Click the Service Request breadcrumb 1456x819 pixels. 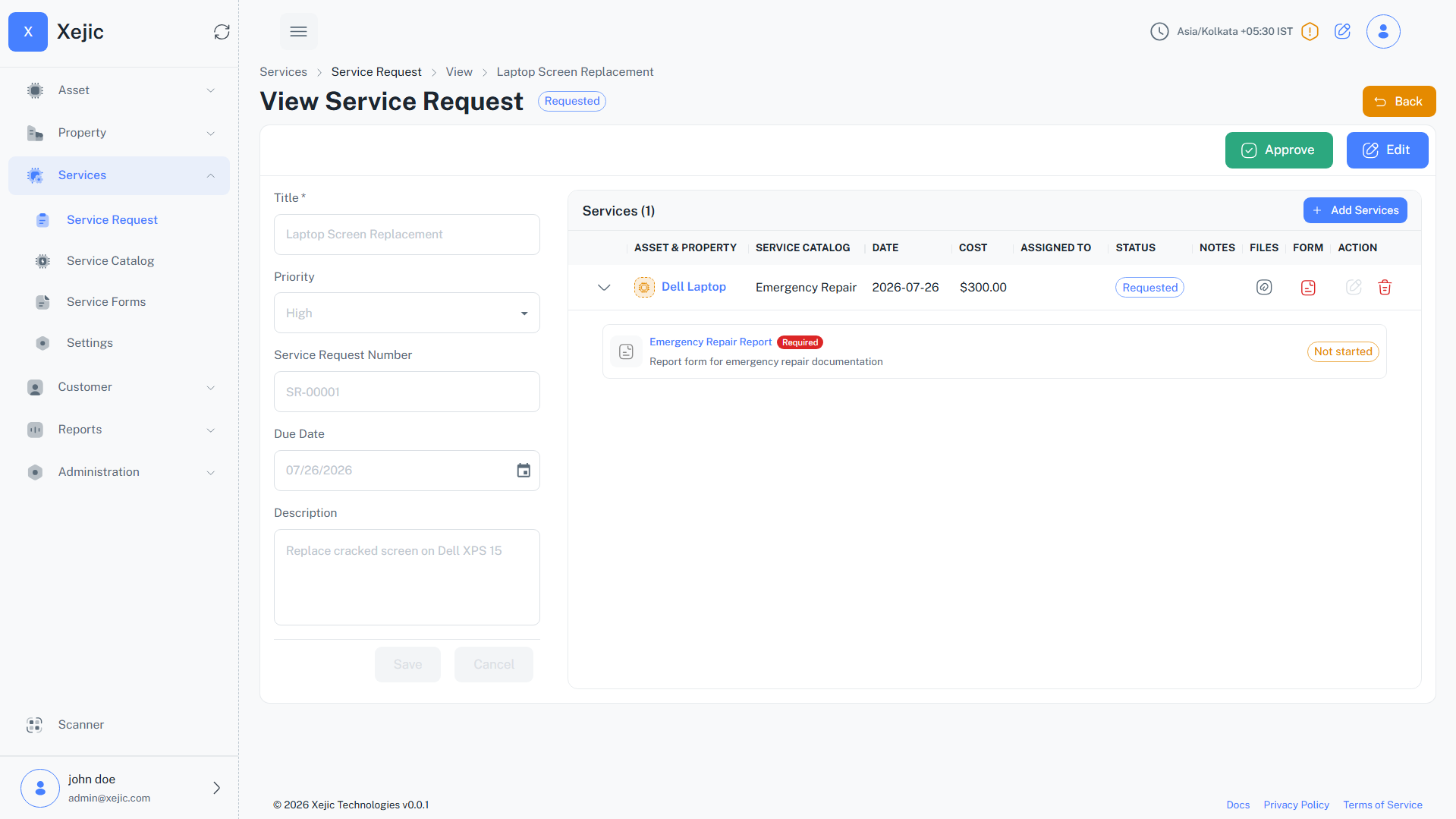point(376,72)
